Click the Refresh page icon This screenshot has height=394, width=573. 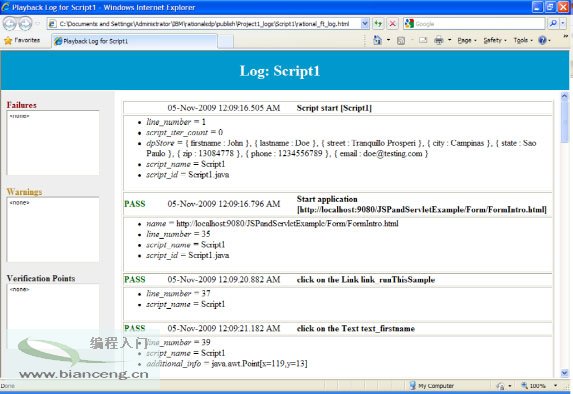[x=378, y=24]
